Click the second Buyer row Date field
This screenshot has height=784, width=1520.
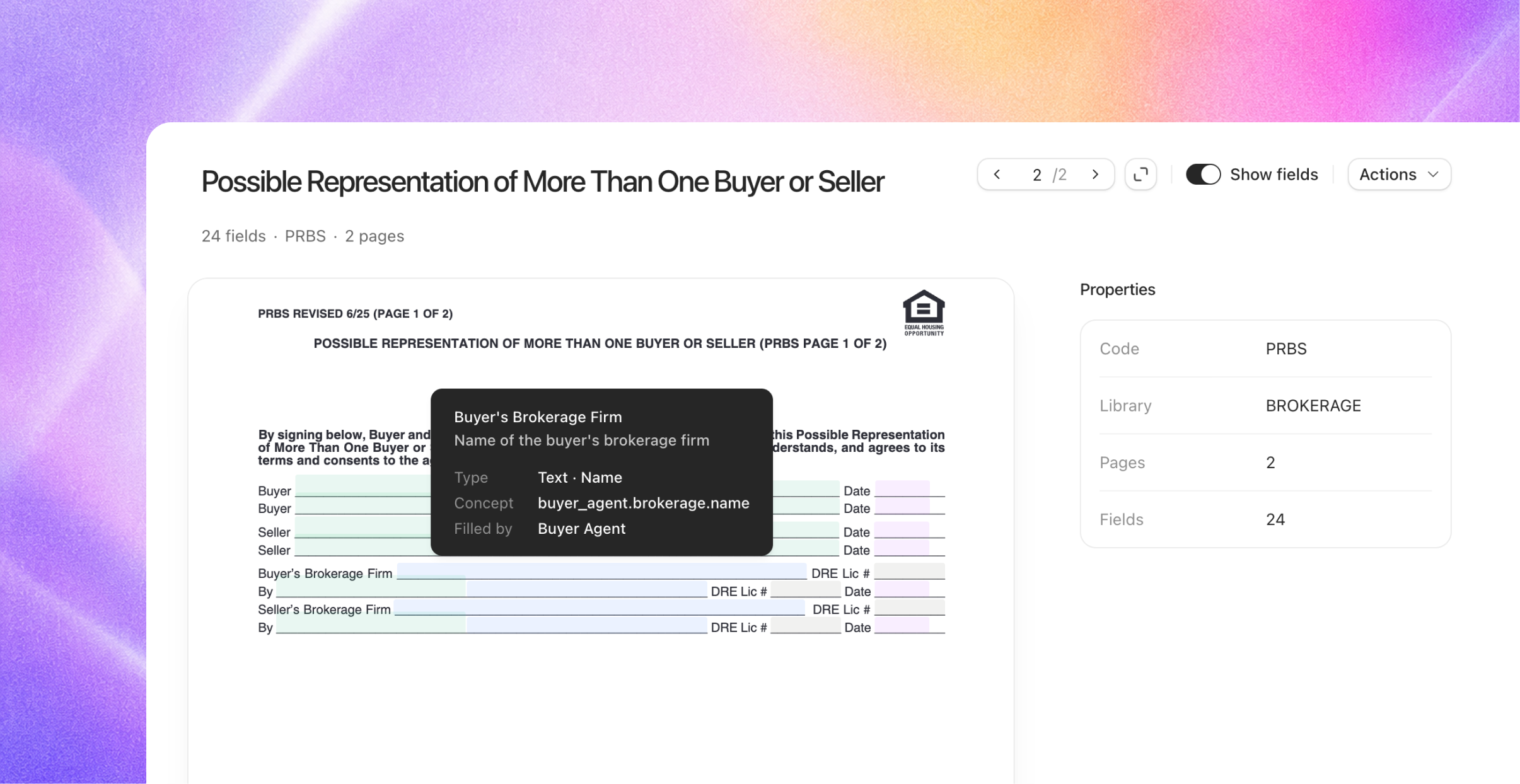click(x=902, y=506)
